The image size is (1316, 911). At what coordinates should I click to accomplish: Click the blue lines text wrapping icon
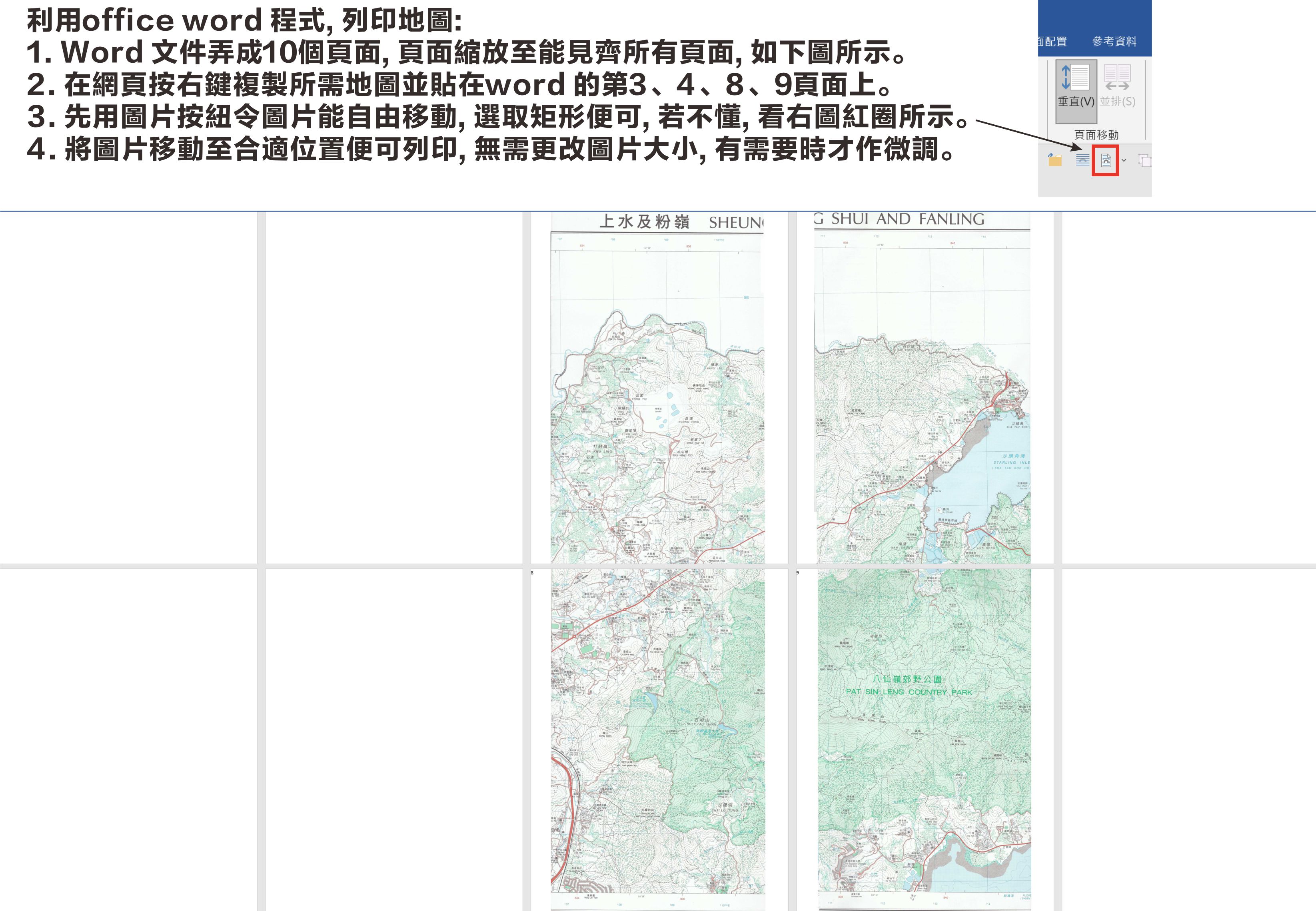(1082, 160)
